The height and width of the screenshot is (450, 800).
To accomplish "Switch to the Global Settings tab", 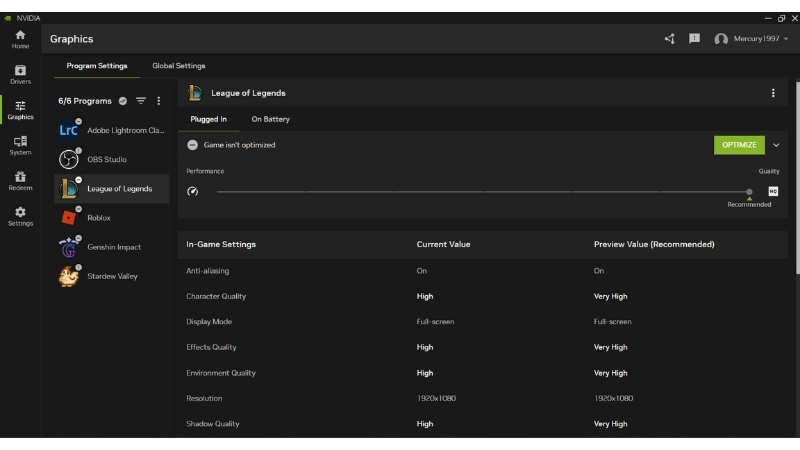I will (178, 66).
